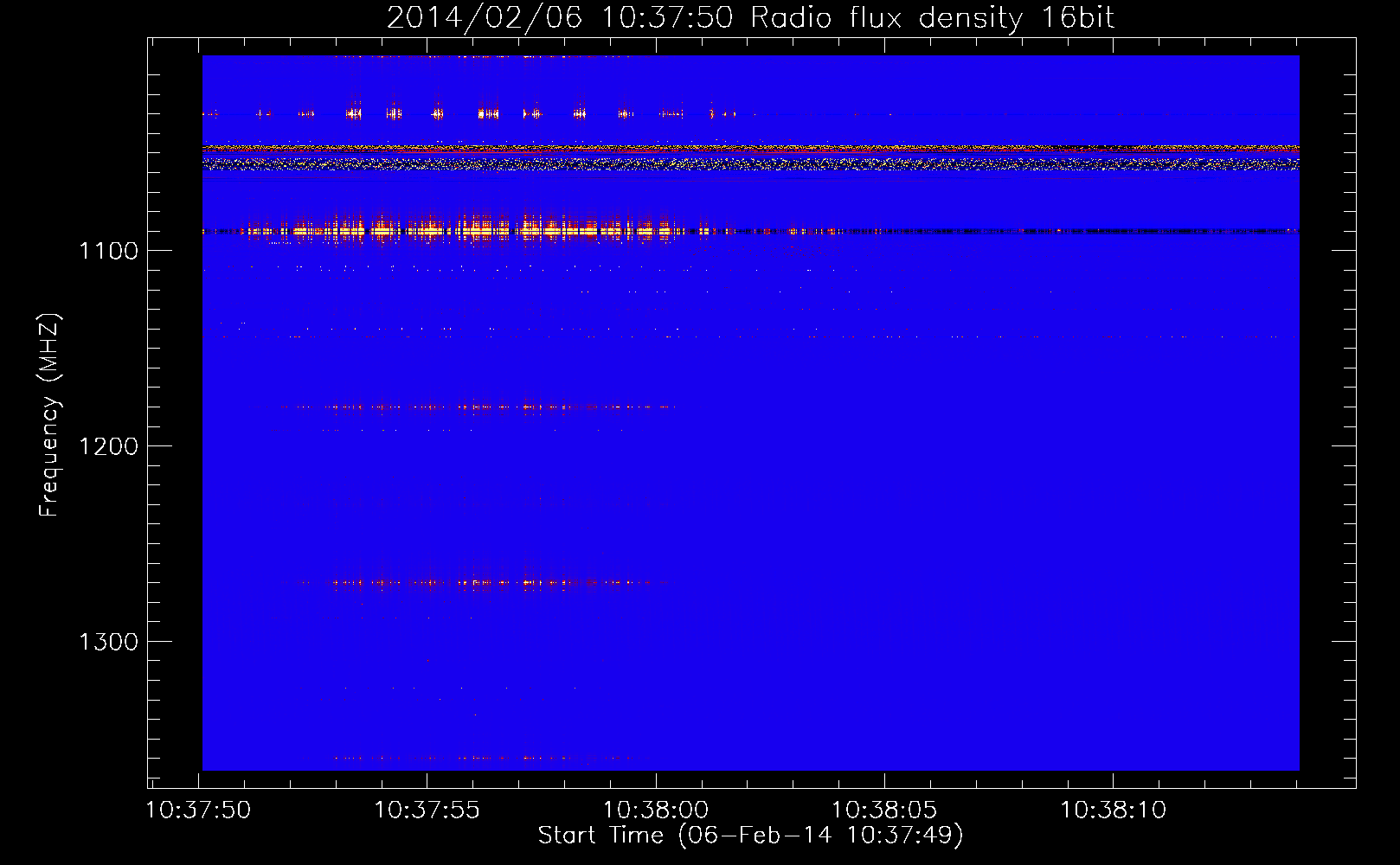Click the plot title '2014/02/06 10:37:50 Radio flux density 16bit'
Viewport: 1400px width, 865px height.
750,18
